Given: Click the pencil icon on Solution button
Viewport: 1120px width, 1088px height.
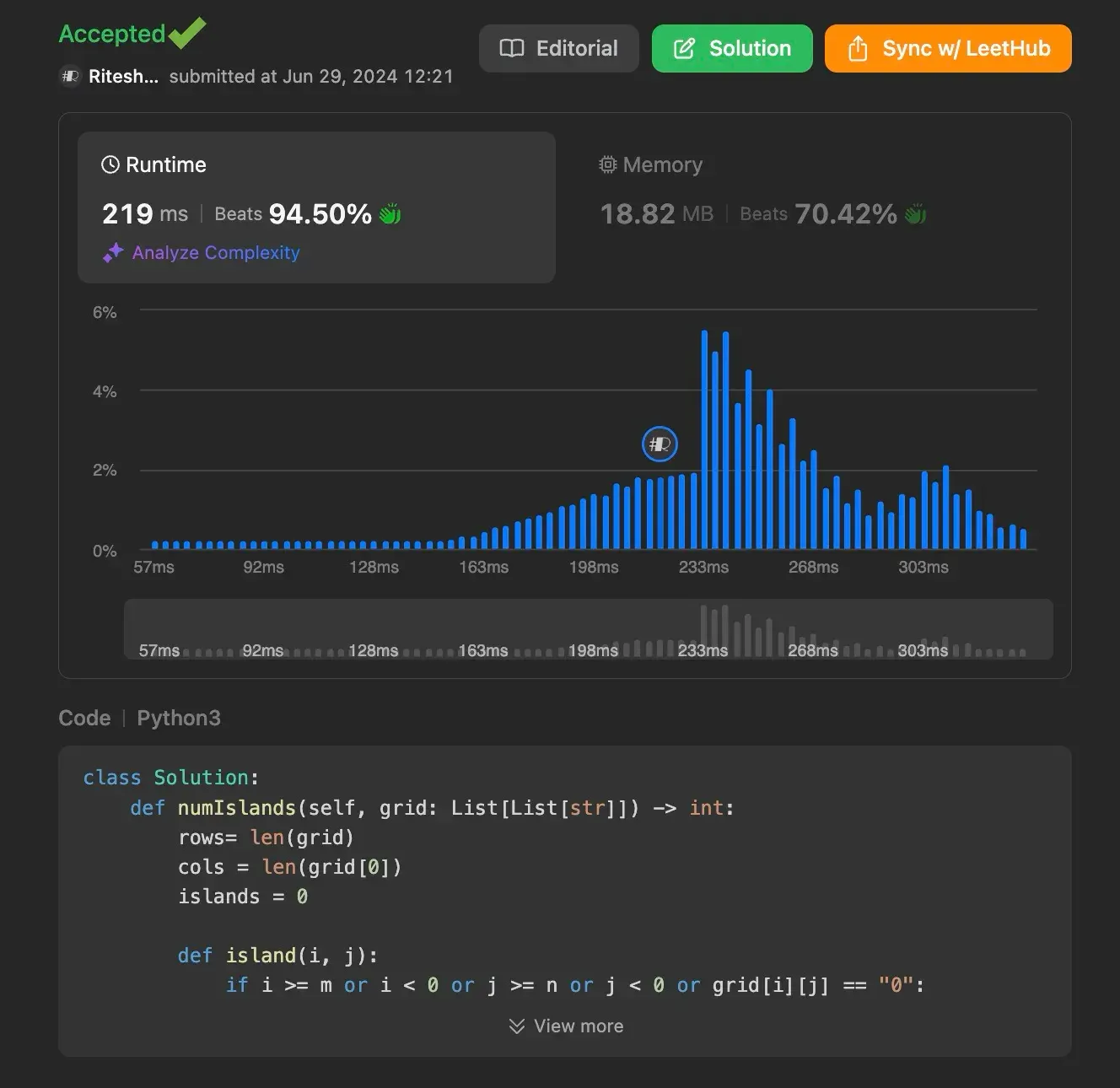Looking at the screenshot, I should [x=684, y=49].
